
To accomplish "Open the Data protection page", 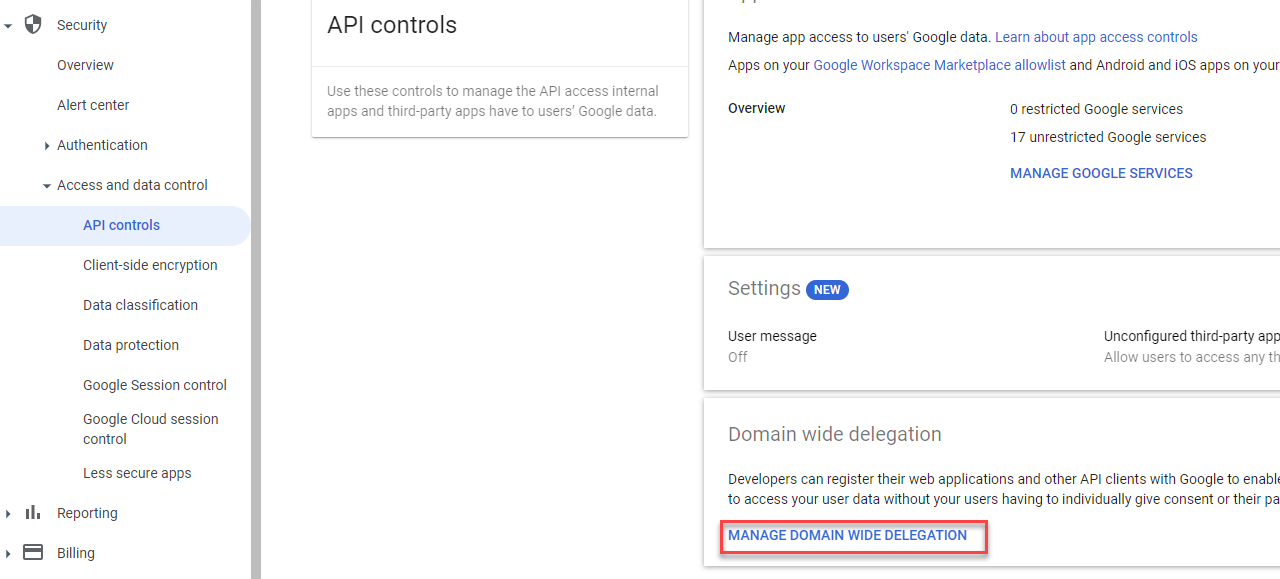I will pos(130,345).
